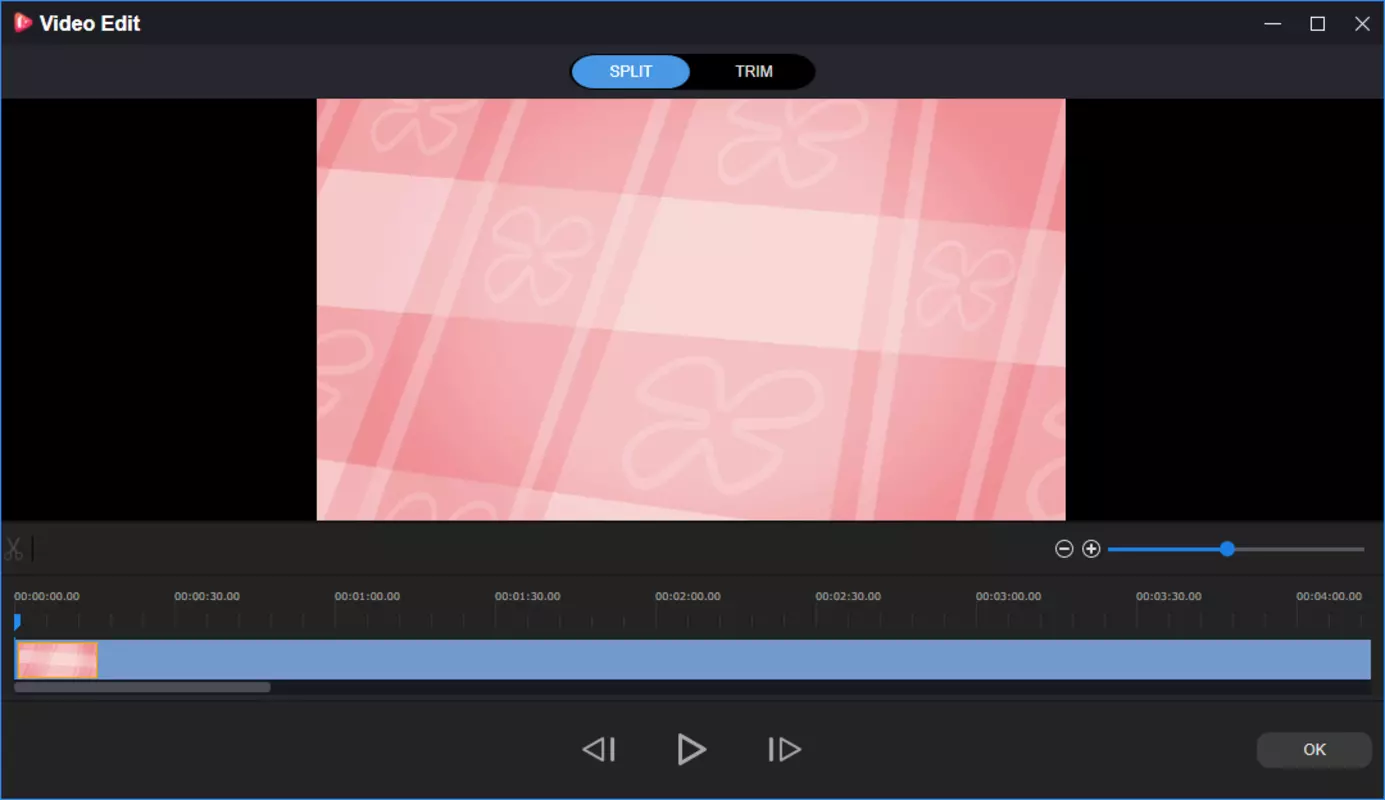Image resolution: width=1385 pixels, height=800 pixels.
Task: Click the 00:02:00.00 ruler mark
Action: [x=688, y=596]
